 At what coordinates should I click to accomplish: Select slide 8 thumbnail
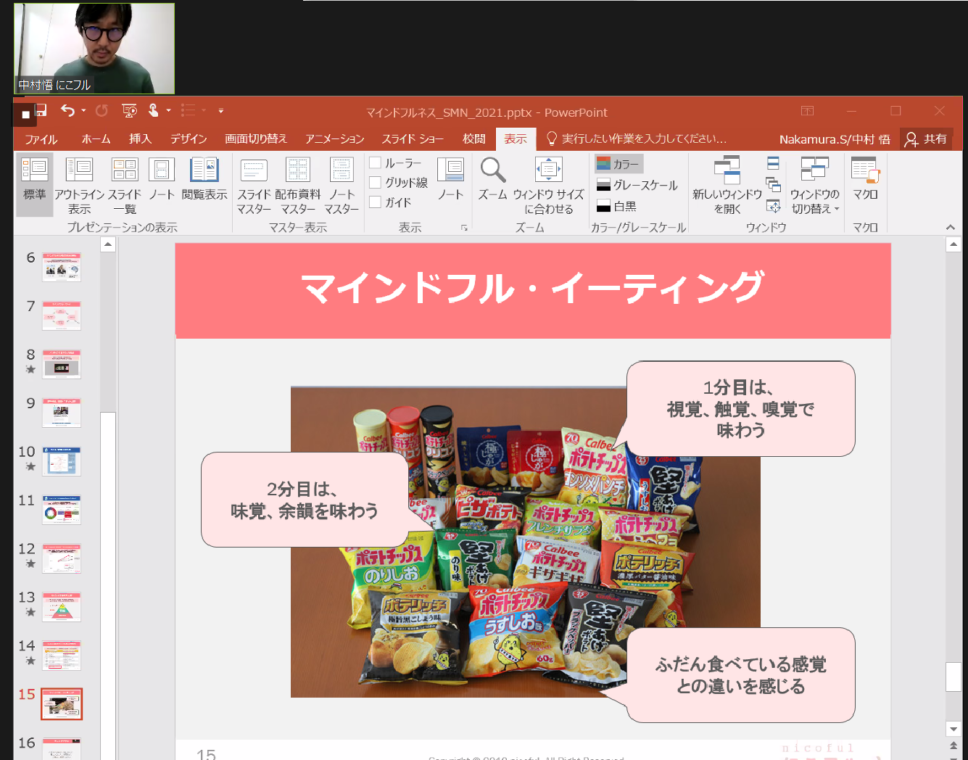tap(61, 364)
